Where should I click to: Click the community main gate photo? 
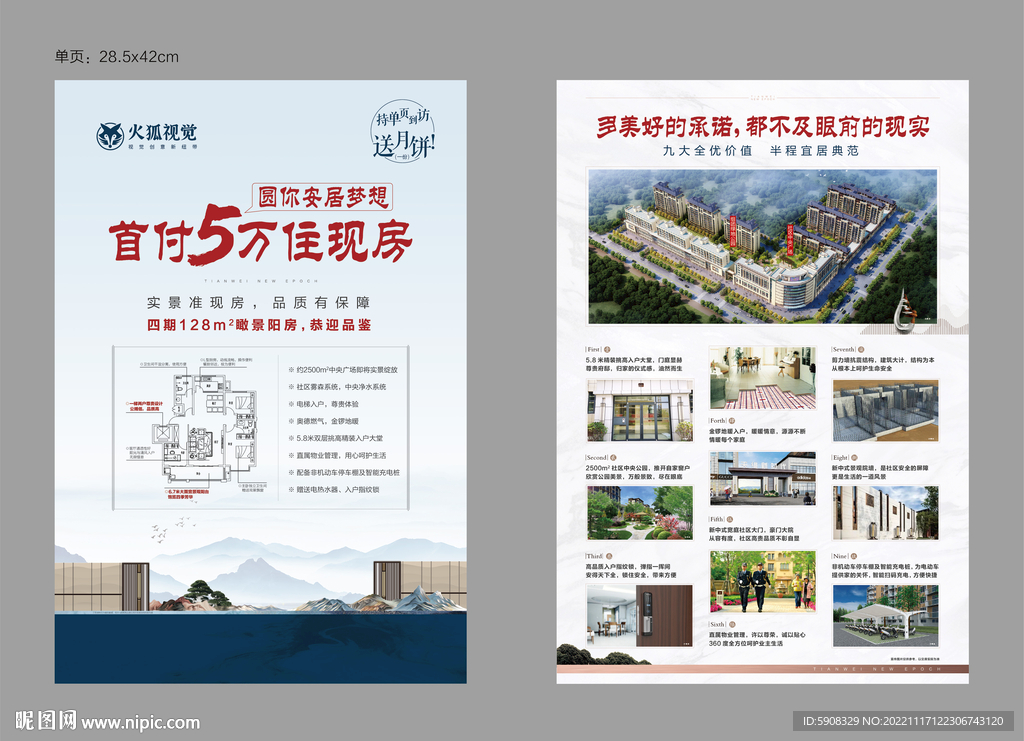coord(763,479)
